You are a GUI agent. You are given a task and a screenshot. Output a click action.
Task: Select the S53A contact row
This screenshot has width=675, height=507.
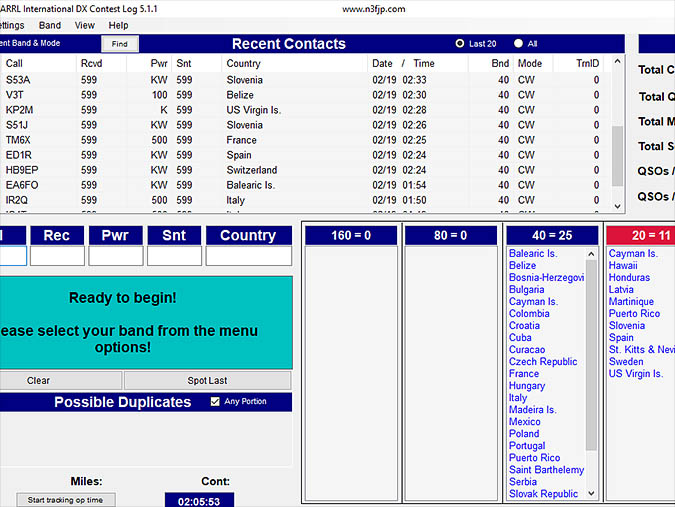pyautogui.click(x=305, y=80)
